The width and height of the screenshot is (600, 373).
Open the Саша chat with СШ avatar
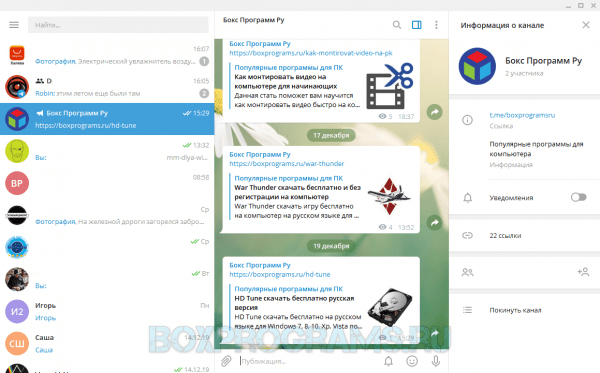[107, 344]
